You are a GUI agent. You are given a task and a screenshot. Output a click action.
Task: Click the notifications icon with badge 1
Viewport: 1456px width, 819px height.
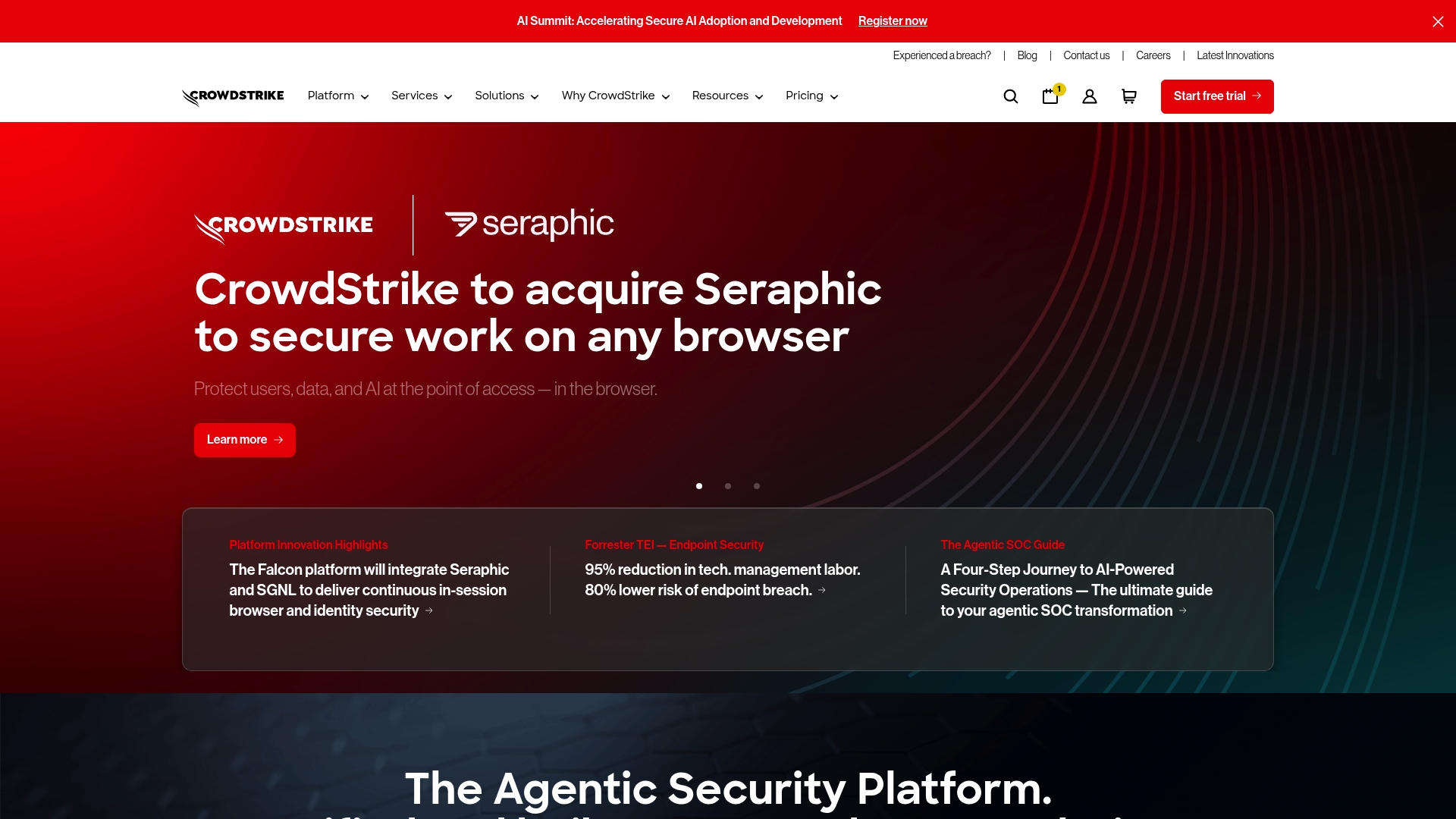tap(1050, 96)
